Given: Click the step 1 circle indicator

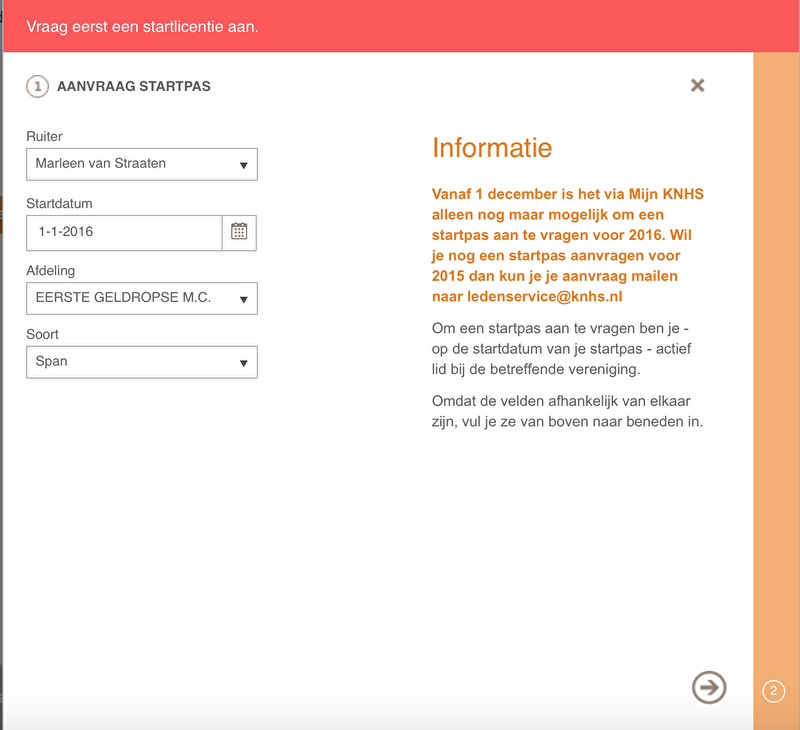Looking at the screenshot, I should [37, 87].
